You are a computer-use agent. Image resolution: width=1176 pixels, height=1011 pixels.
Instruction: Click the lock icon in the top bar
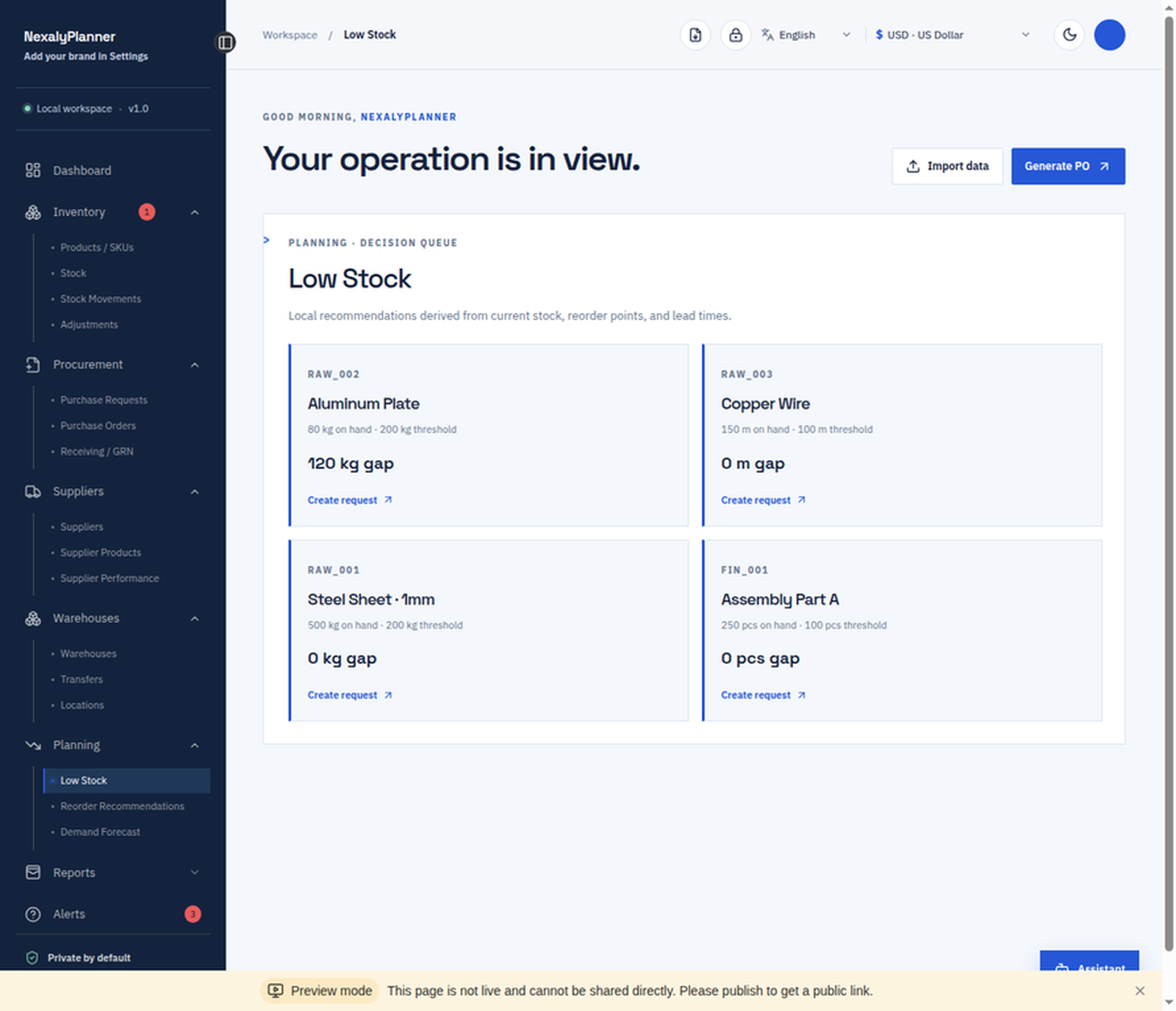[x=736, y=35]
